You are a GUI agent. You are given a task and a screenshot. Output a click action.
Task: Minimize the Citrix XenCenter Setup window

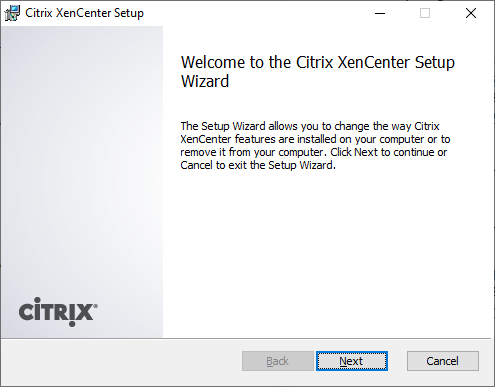pos(380,13)
